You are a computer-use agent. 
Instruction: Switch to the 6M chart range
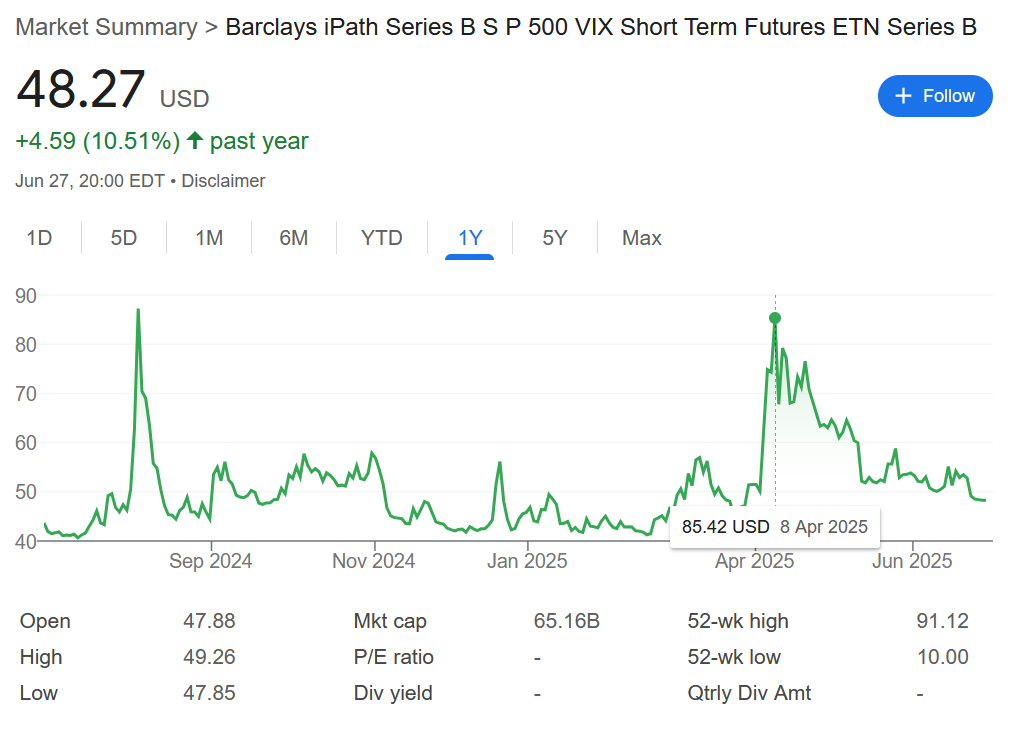click(293, 238)
